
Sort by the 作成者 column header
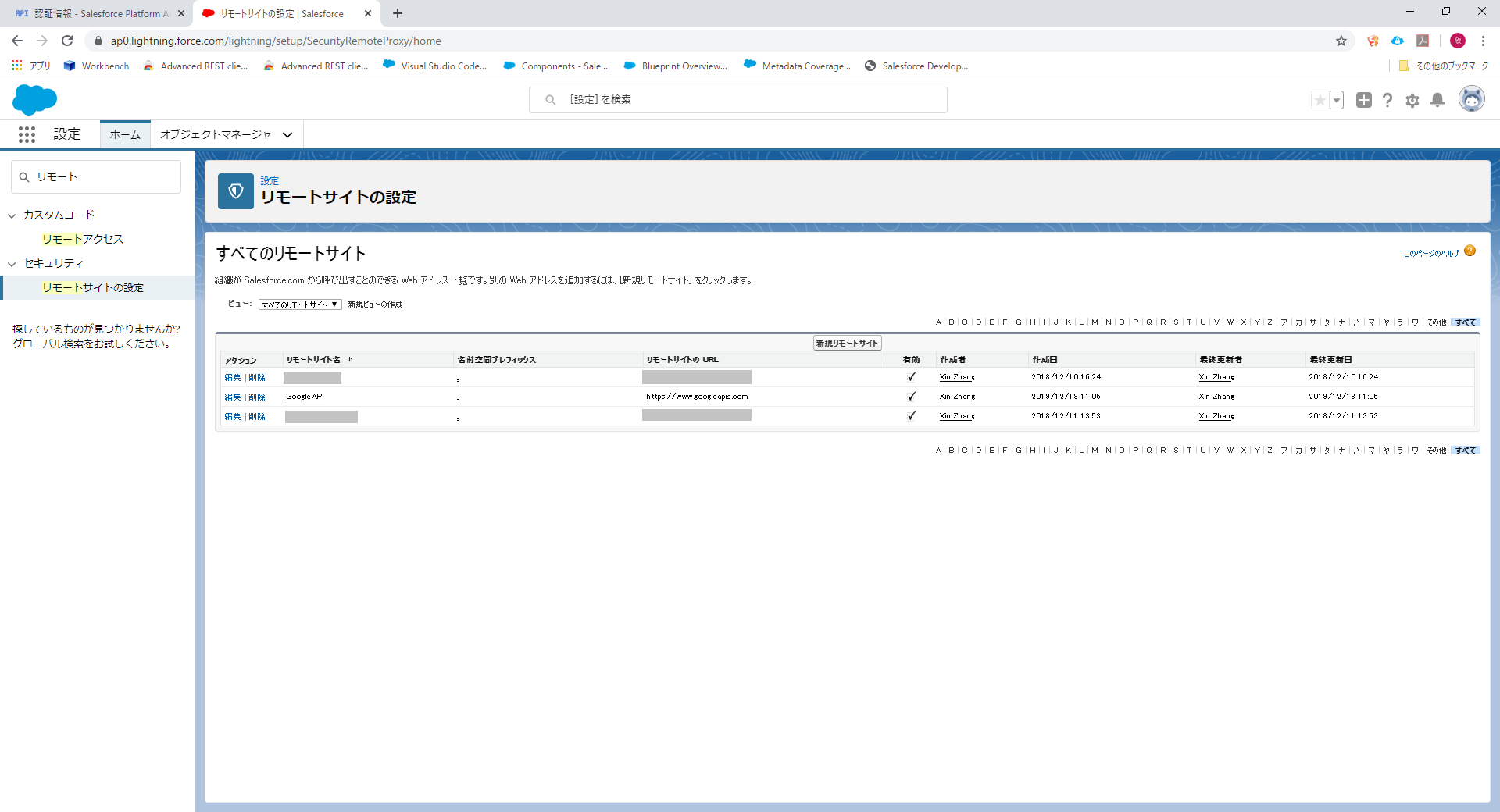(953, 360)
